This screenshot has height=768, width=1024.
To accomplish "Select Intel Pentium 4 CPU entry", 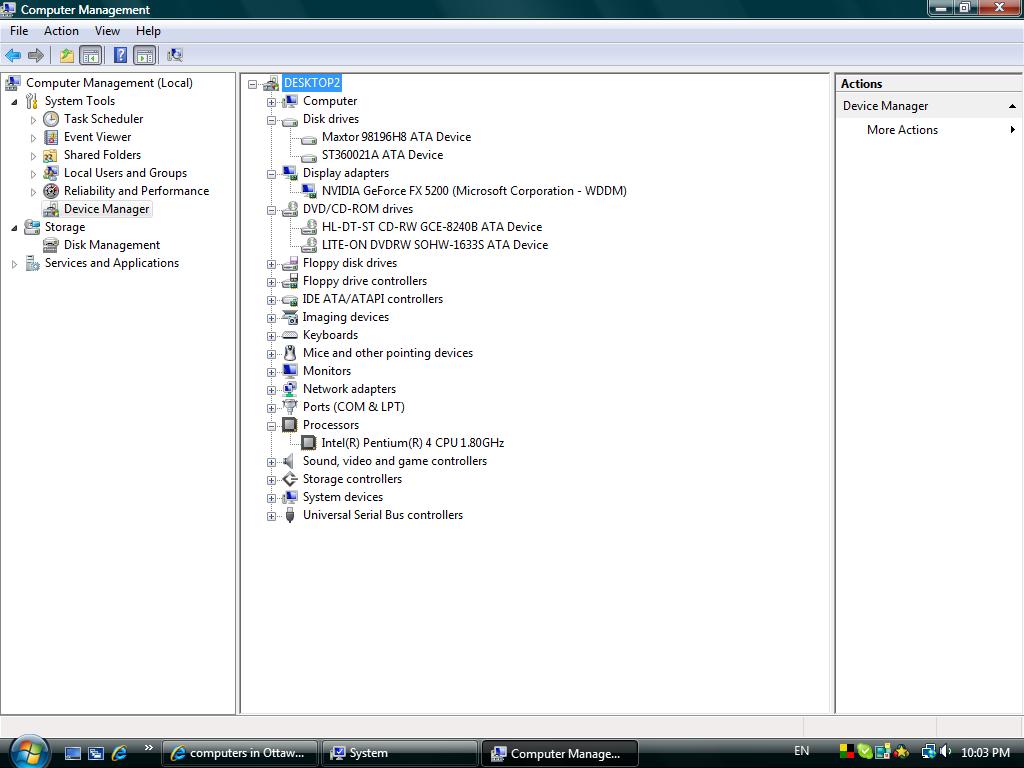I will [412, 443].
